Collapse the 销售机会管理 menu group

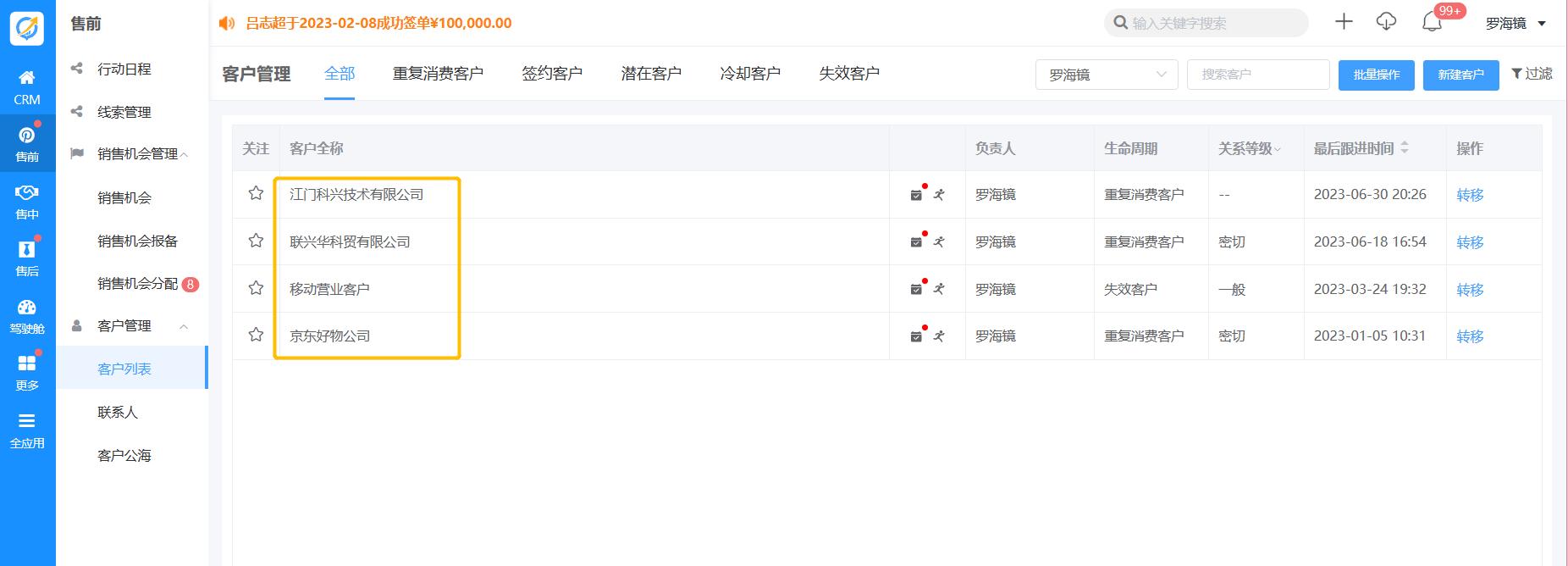(184, 154)
